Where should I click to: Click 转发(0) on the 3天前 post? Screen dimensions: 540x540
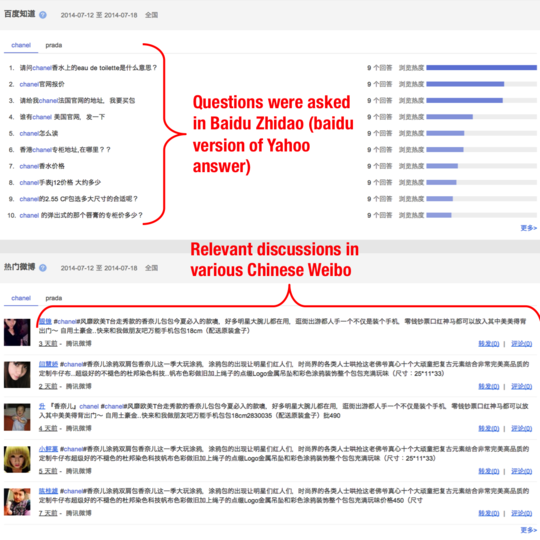[489, 344]
